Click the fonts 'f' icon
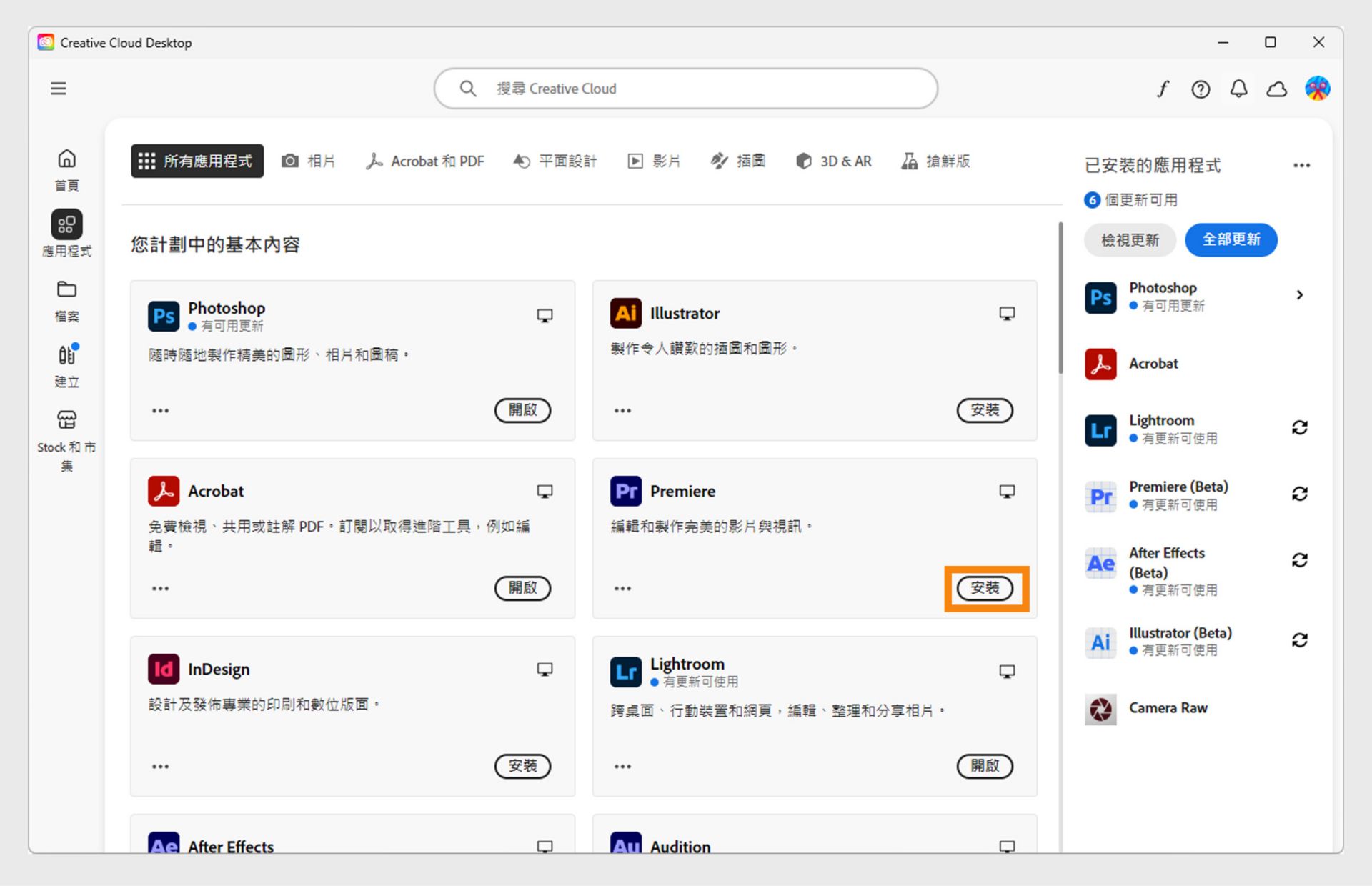1372x886 pixels. [1163, 89]
